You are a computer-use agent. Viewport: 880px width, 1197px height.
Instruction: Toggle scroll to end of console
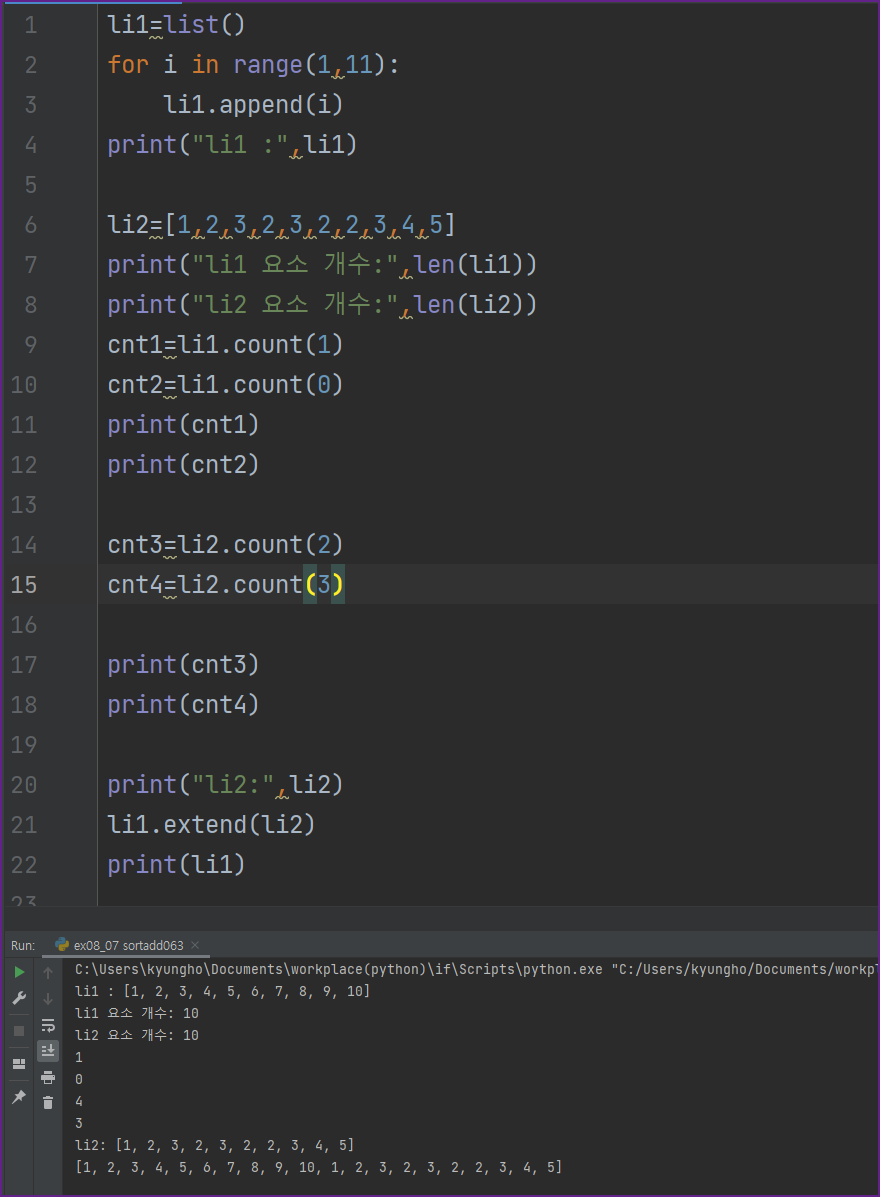pyautogui.click(x=48, y=1051)
